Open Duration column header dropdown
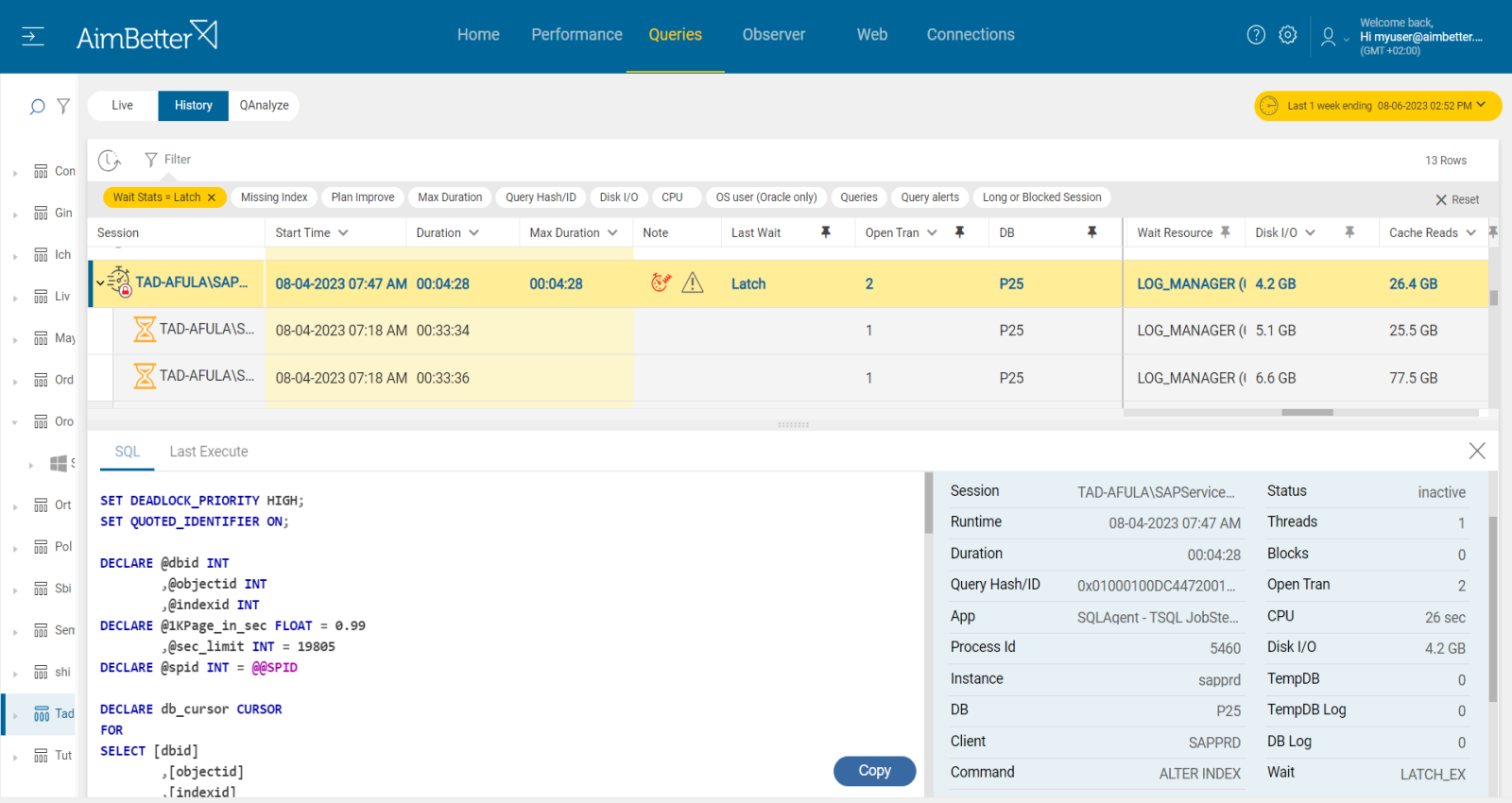1512x803 pixels. click(x=473, y=232)
